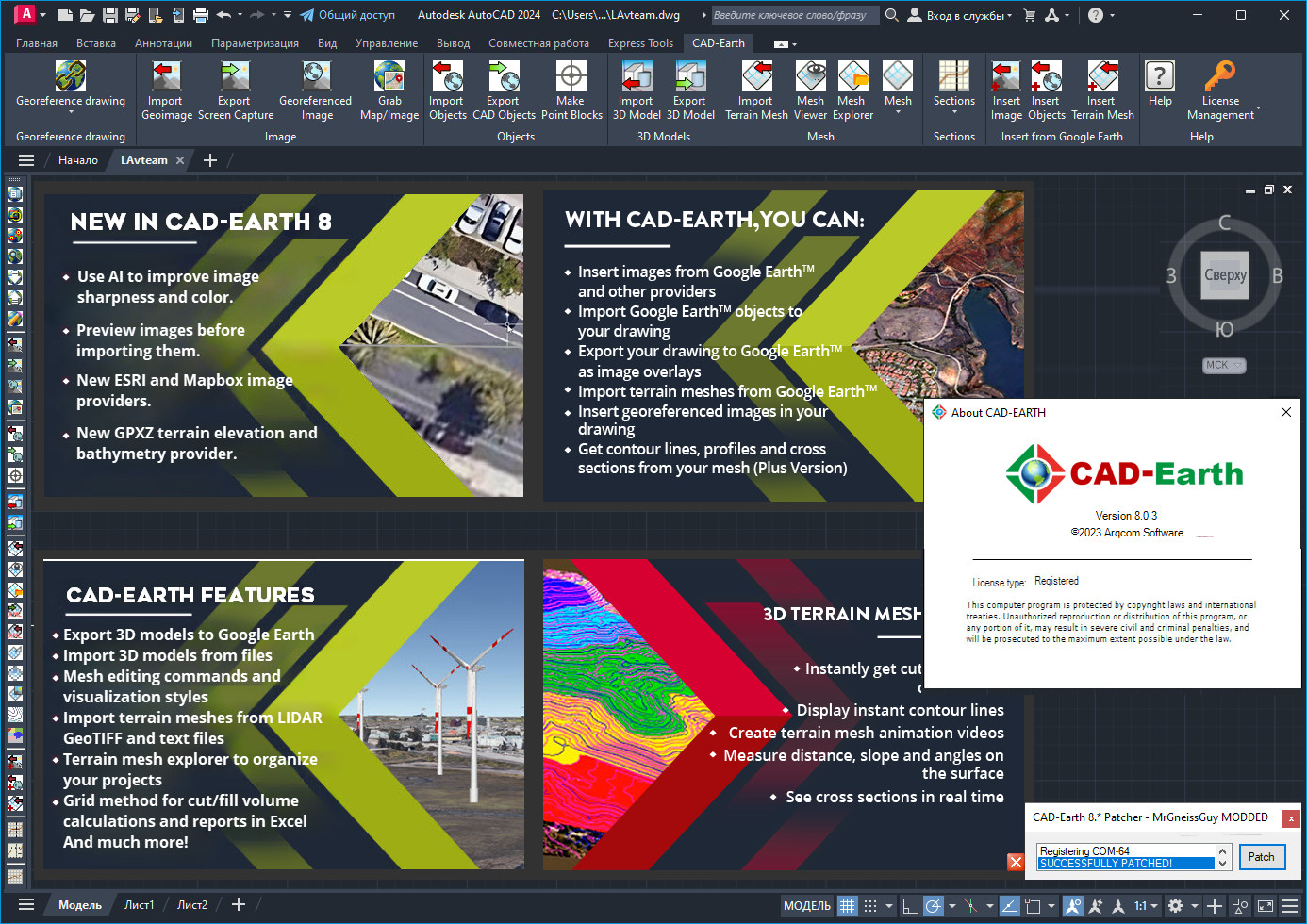Switch to the Вставка ribbon tab
Viewport: 1307px width, 924px height.
pyautogui.click(x=96, y=43)
